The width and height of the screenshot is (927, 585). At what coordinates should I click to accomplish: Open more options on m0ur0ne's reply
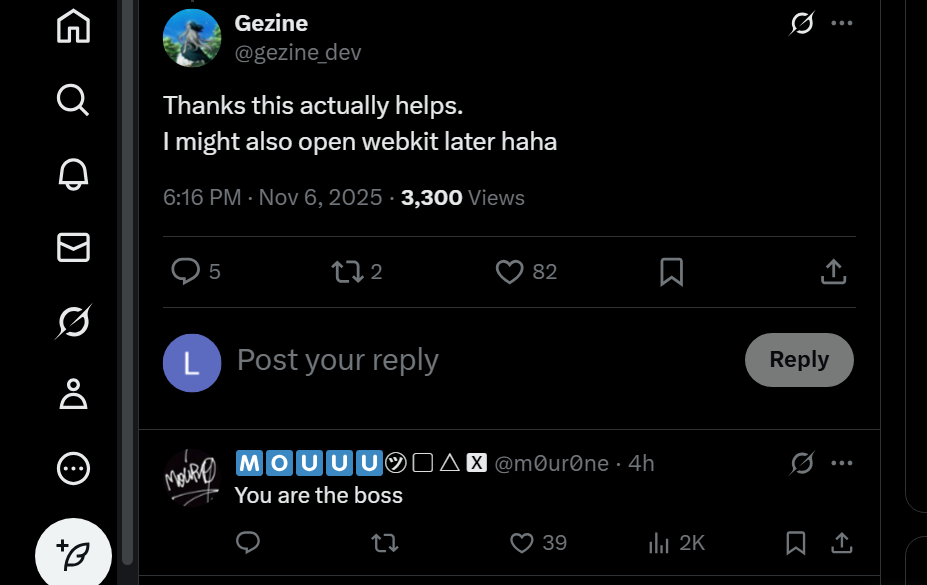pyautogui.click(x=842, y=463)
